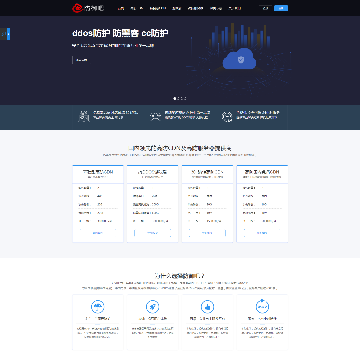Image resolution: width=360 pixels, height=360 pixels.
Task: Click the blue register button in header
Action: point(281,8)
